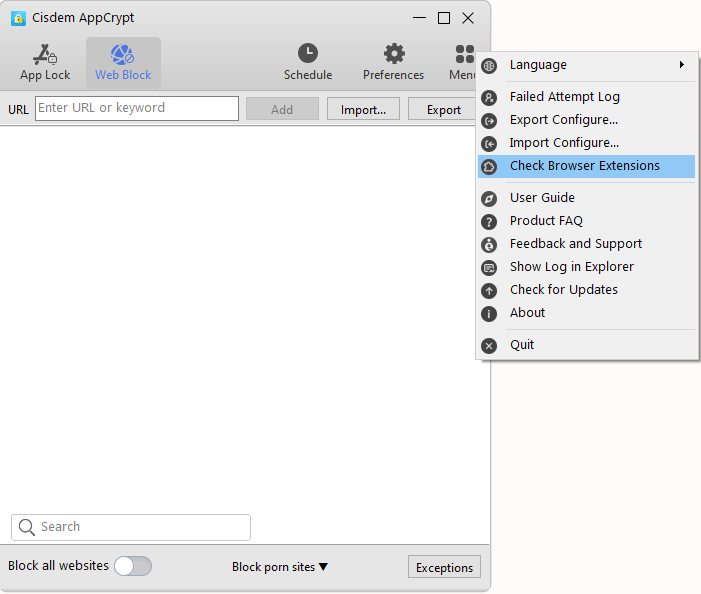Toggle the four-square Menu button
The height and width of the screenshot is (594, 701).
464,62
